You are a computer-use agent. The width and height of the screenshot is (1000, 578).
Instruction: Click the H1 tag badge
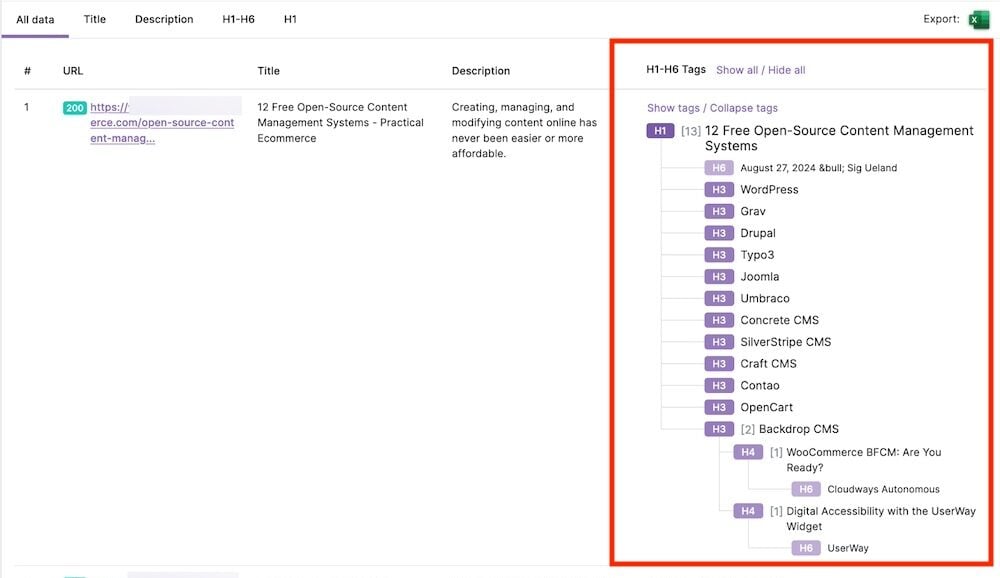pyautogui.click(x=660, y=131)
